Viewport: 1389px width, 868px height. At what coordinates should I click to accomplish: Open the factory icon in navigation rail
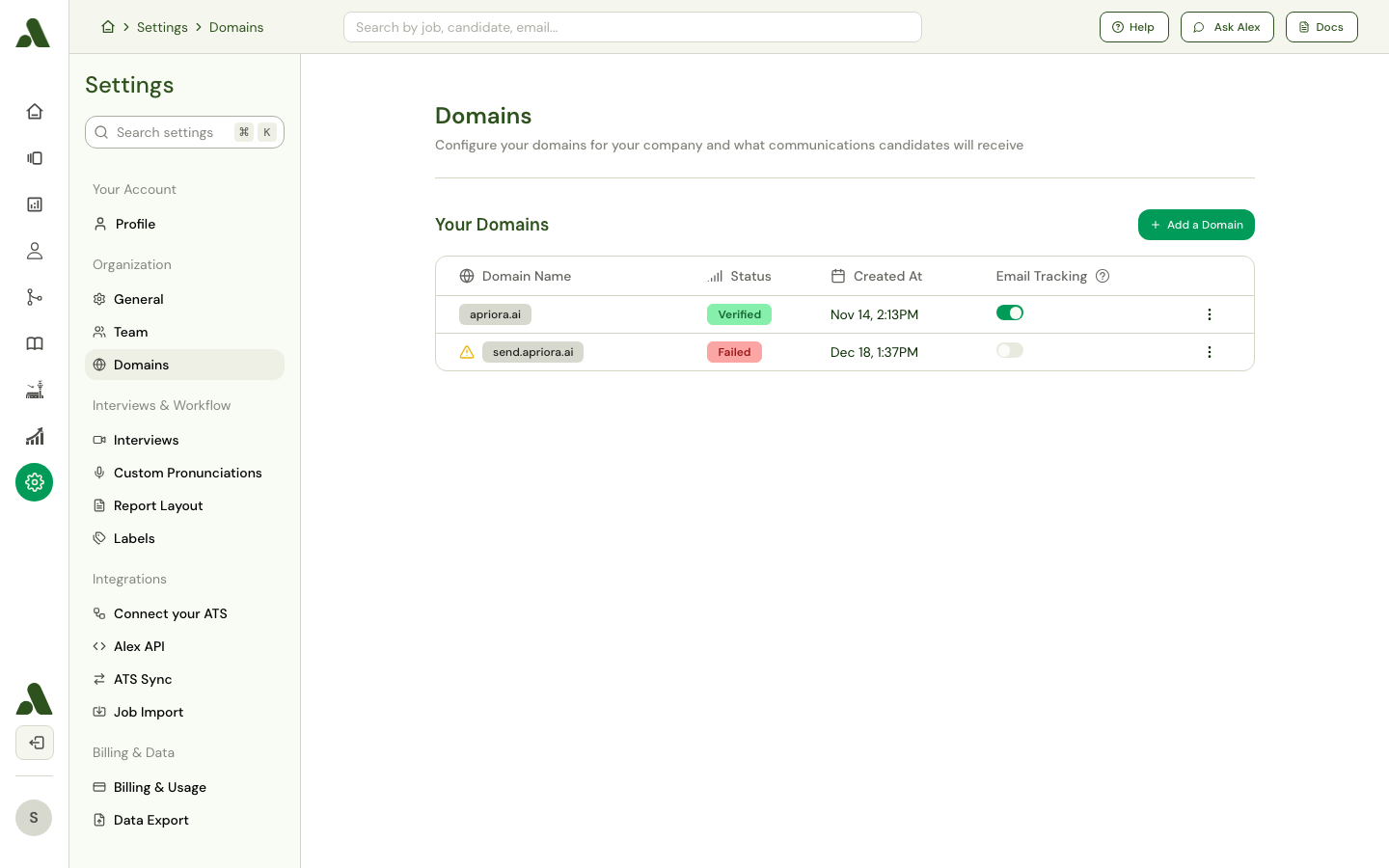point(35,390)
